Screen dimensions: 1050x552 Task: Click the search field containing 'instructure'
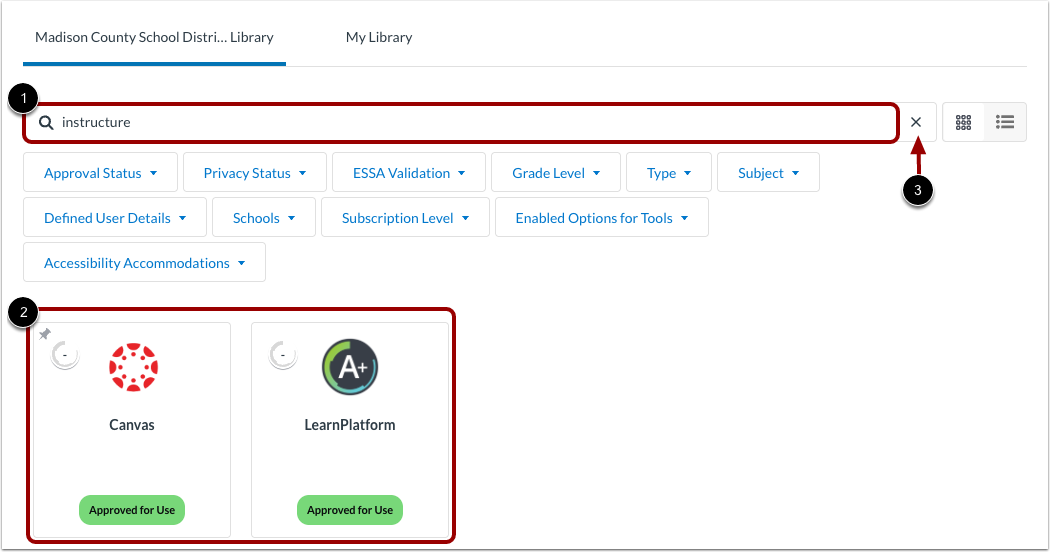tap(461, 123)
